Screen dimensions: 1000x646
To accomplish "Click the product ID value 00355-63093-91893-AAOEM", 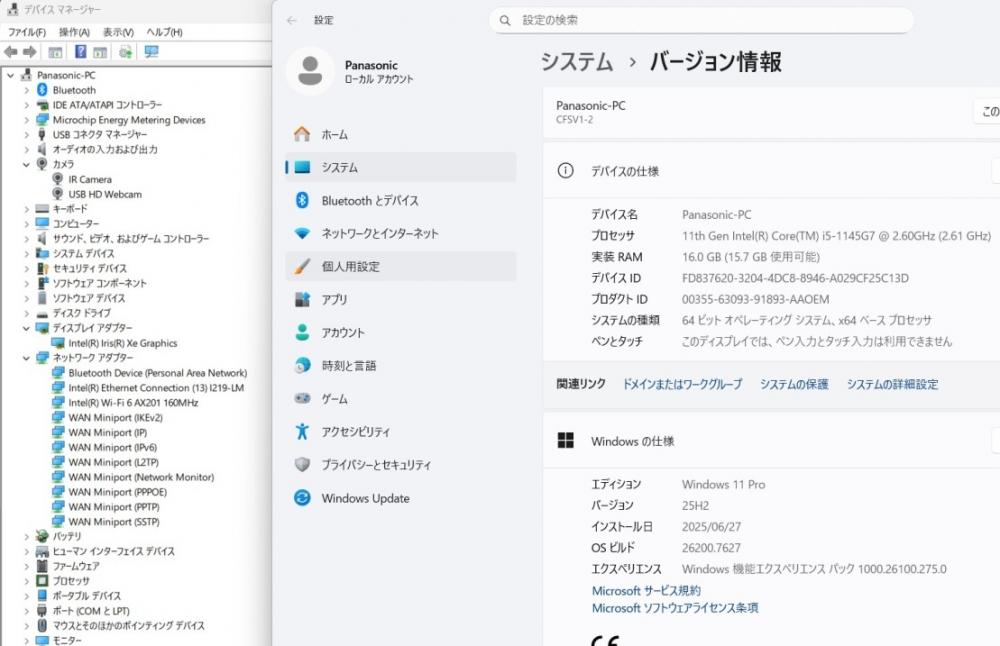I will pos(755,299).
